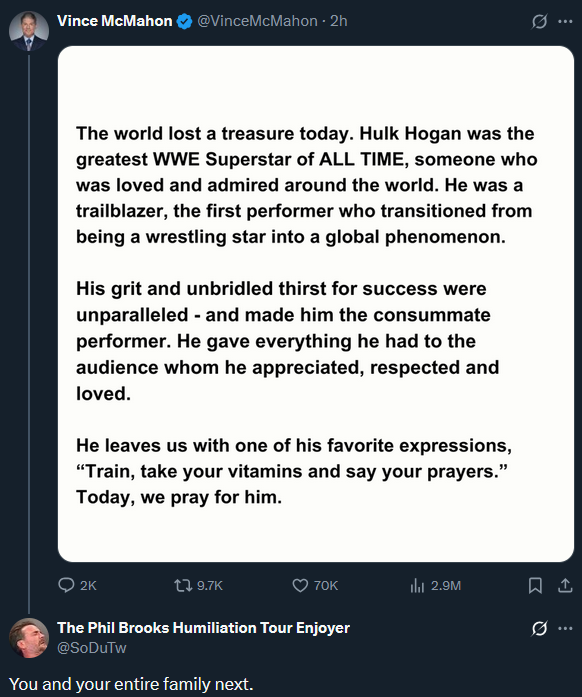Bookmark Vince McMahon's tweet
Image resolution: width=582 pixels, height=697 pixels.
tap(535, 585)
